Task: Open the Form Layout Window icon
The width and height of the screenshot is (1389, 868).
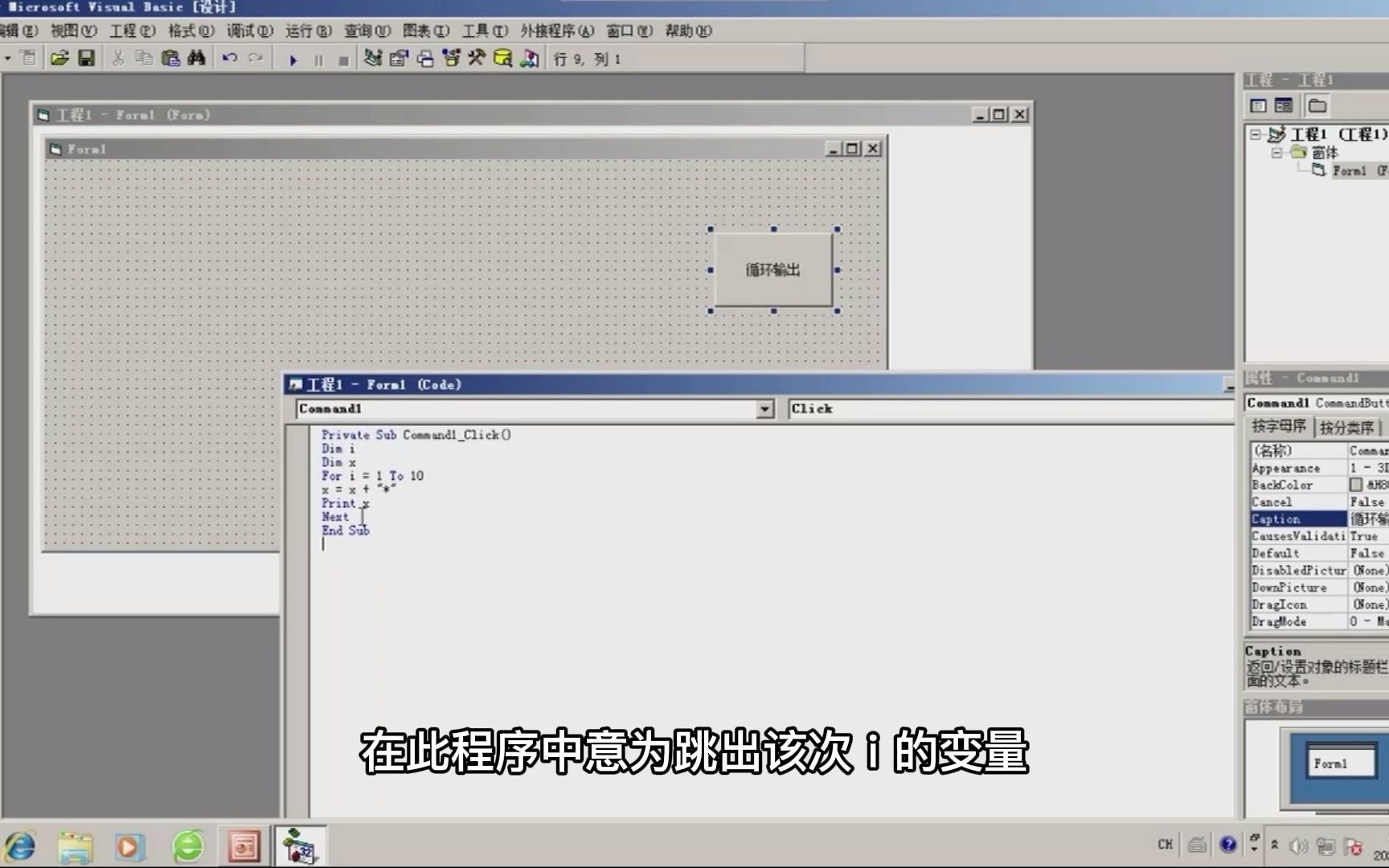Action: click(425, 58)
